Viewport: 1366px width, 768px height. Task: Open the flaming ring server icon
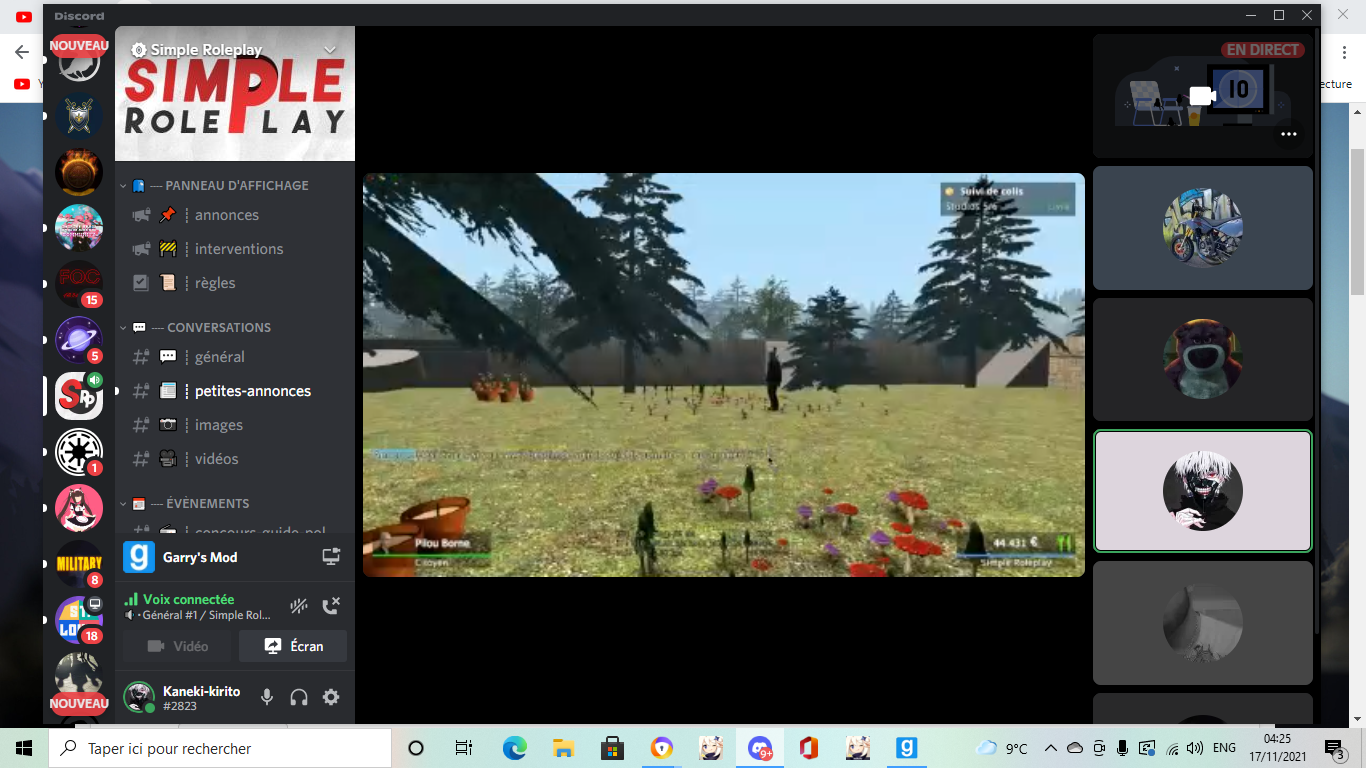click(79, 172)
